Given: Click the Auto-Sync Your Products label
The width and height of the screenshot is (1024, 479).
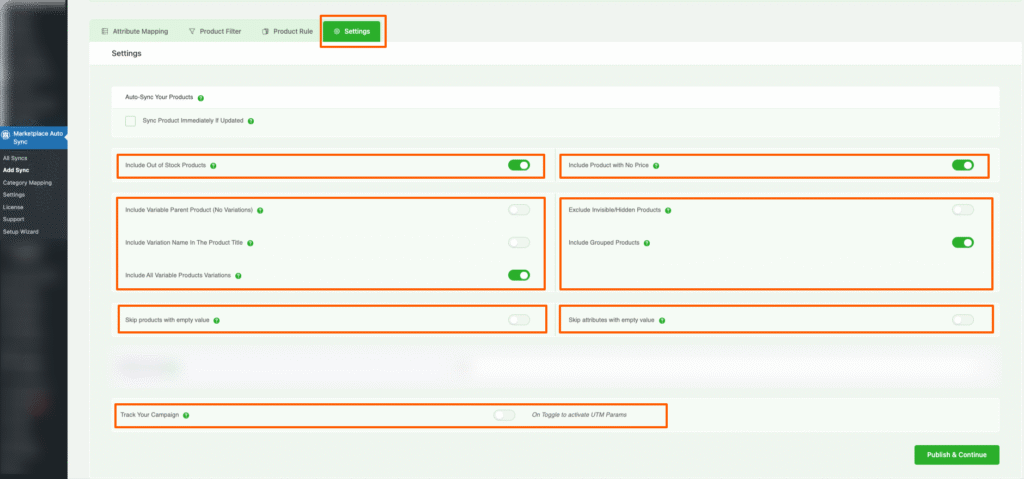Looking at the screenshot, I should click(x=159, y=97).
